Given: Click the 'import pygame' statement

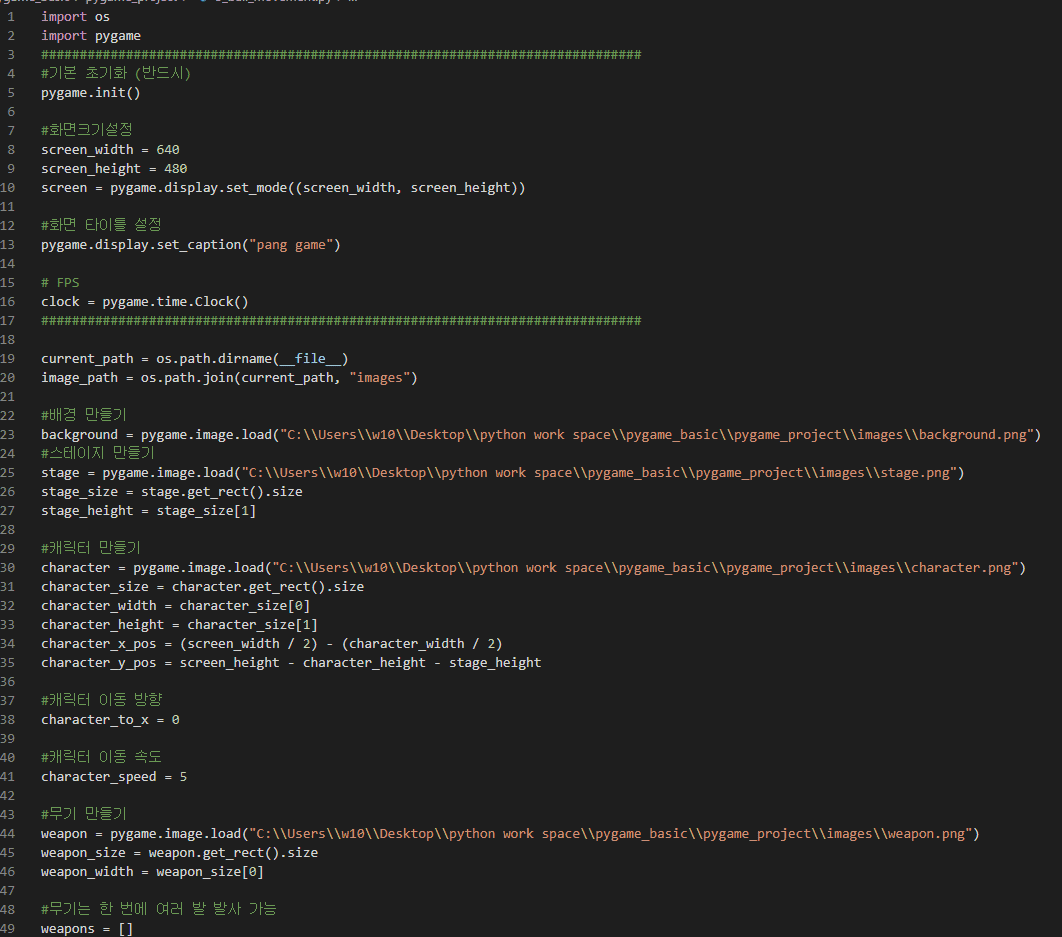Looking at the screenshot, I should coord(91,35).
